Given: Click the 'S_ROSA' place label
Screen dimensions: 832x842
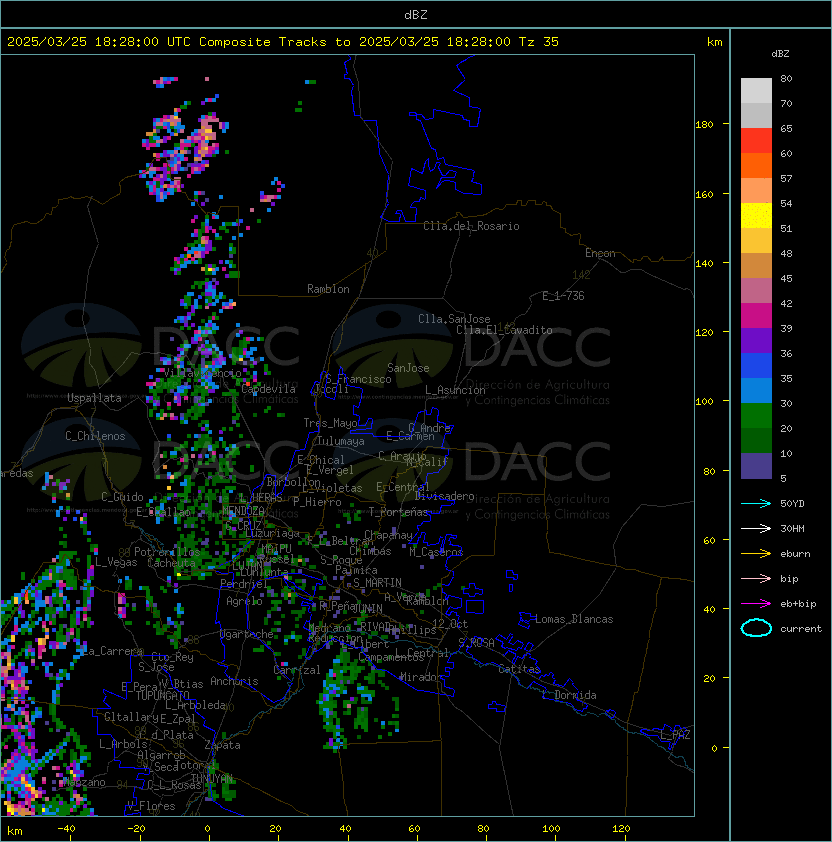Looking at the screenshot, I should click(x=476, y=643).
